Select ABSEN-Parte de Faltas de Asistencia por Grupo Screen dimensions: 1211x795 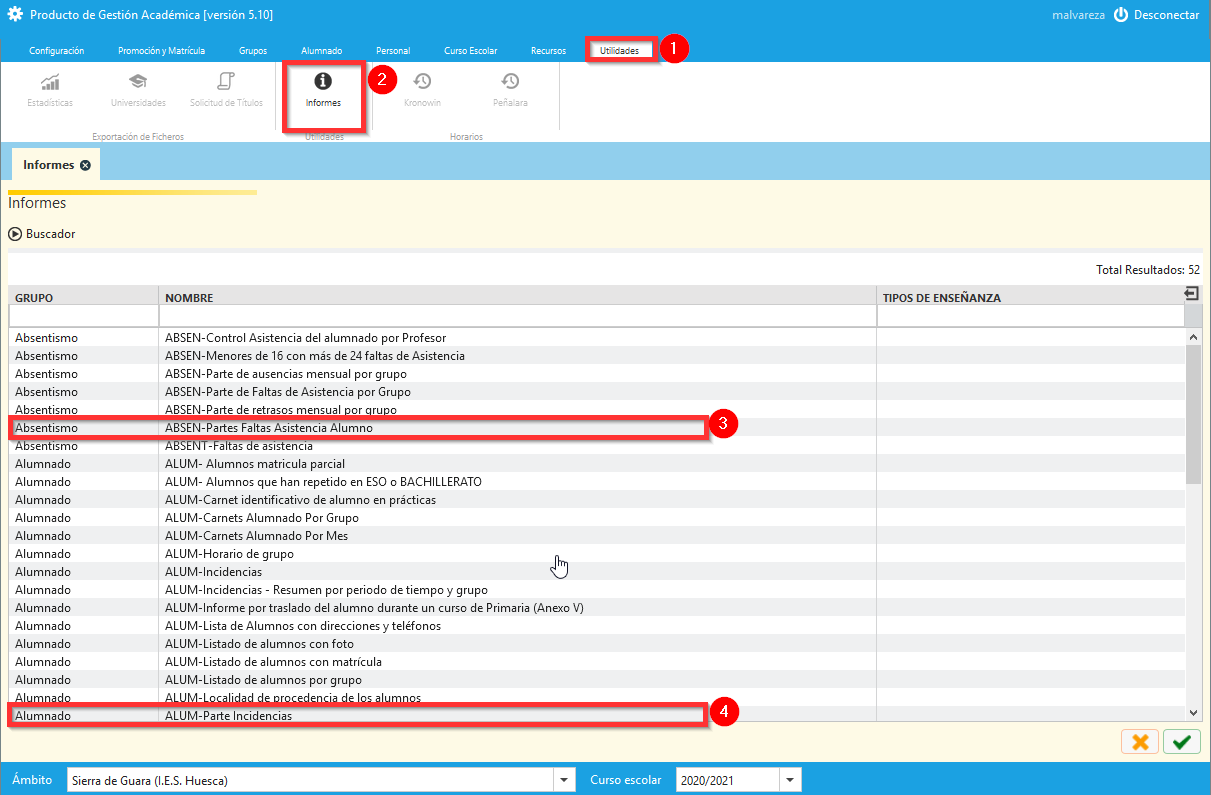[596, 392]
